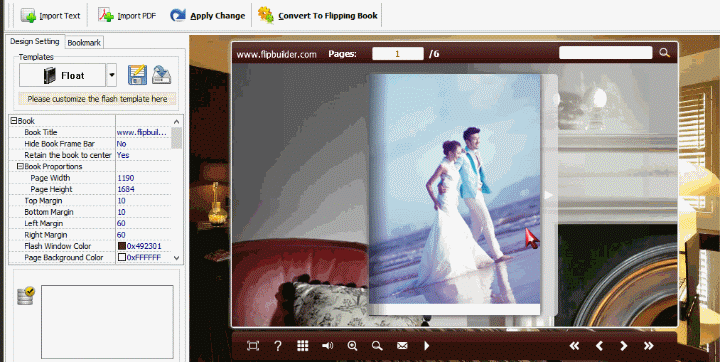
Task: Apply Change to the book
Action: point(207,16)
